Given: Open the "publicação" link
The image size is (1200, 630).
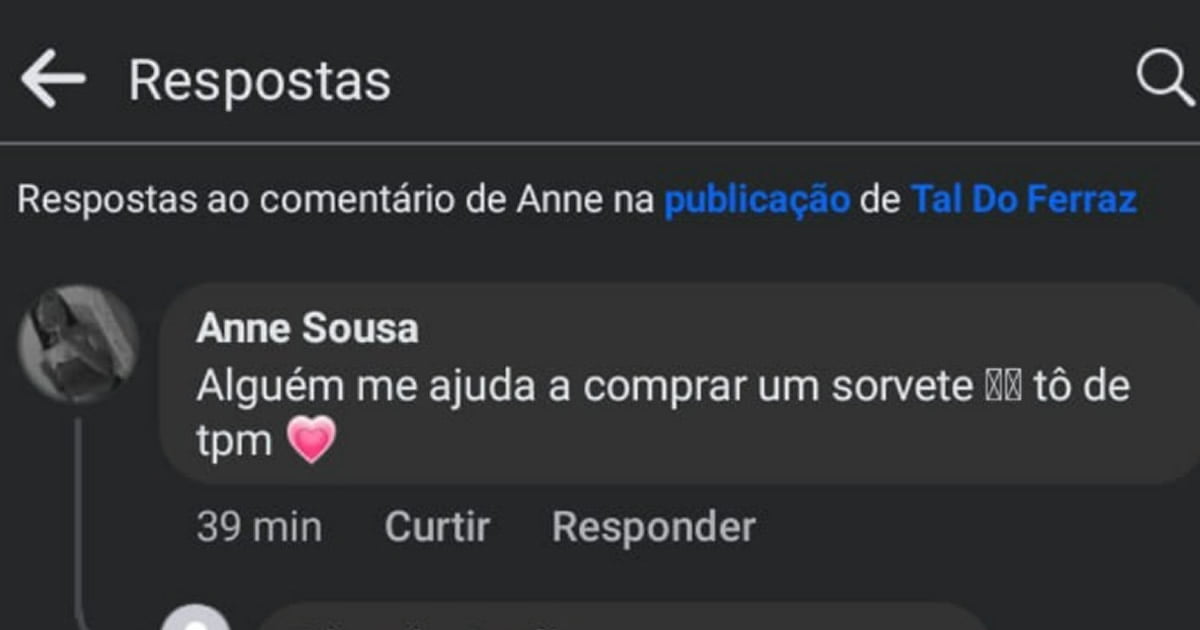Looking at the screenshot, I should (757, 200).
